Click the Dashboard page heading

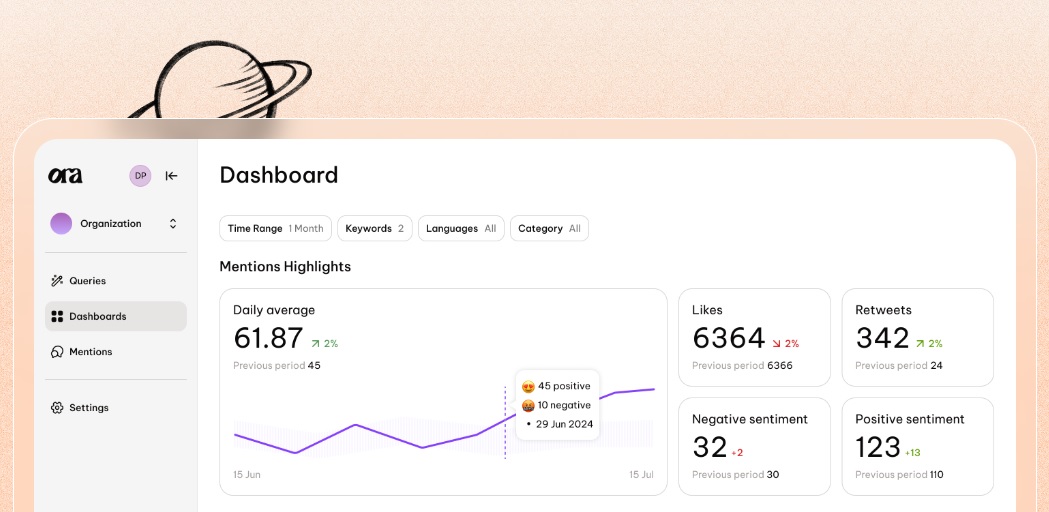279,175
